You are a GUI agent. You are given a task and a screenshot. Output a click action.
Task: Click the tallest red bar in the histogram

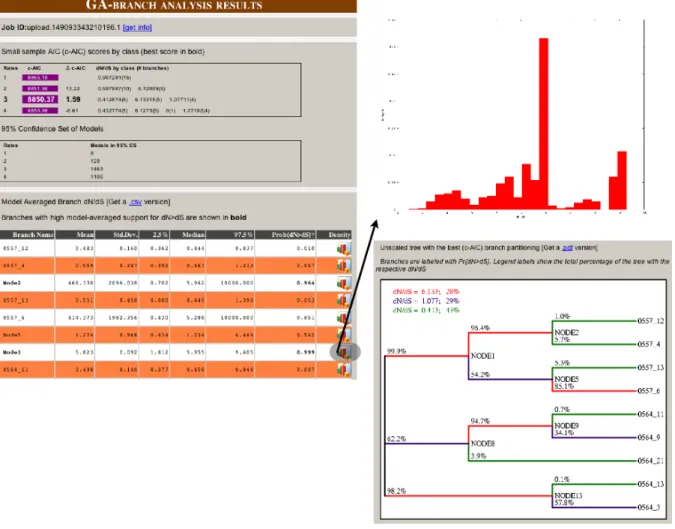(544, 124)
